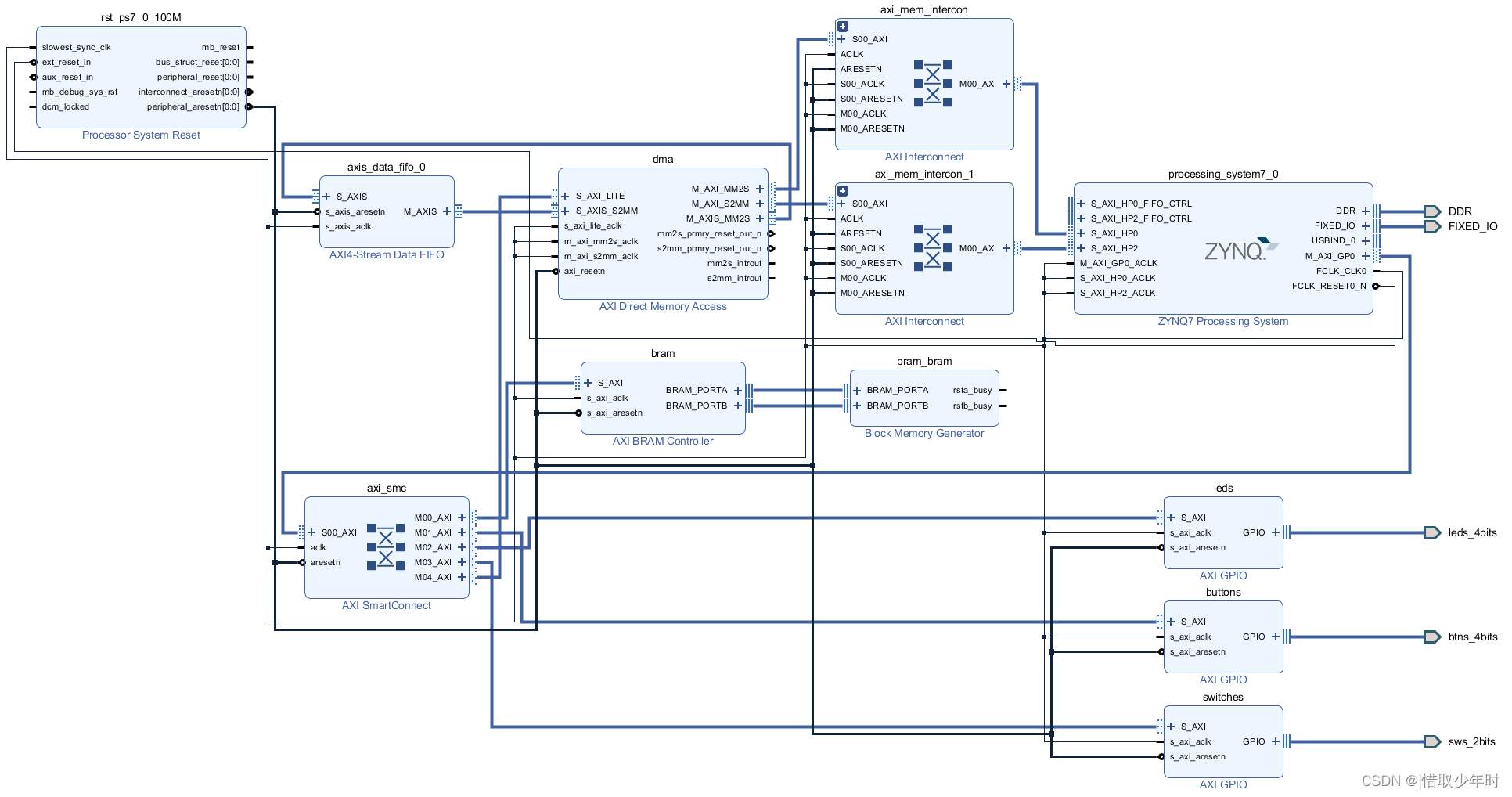The width and height of the screenshot is (1512, 797).
Task: Expand the M_AXIS port on axis_data_fifo_0
Action: coord(447,211)
